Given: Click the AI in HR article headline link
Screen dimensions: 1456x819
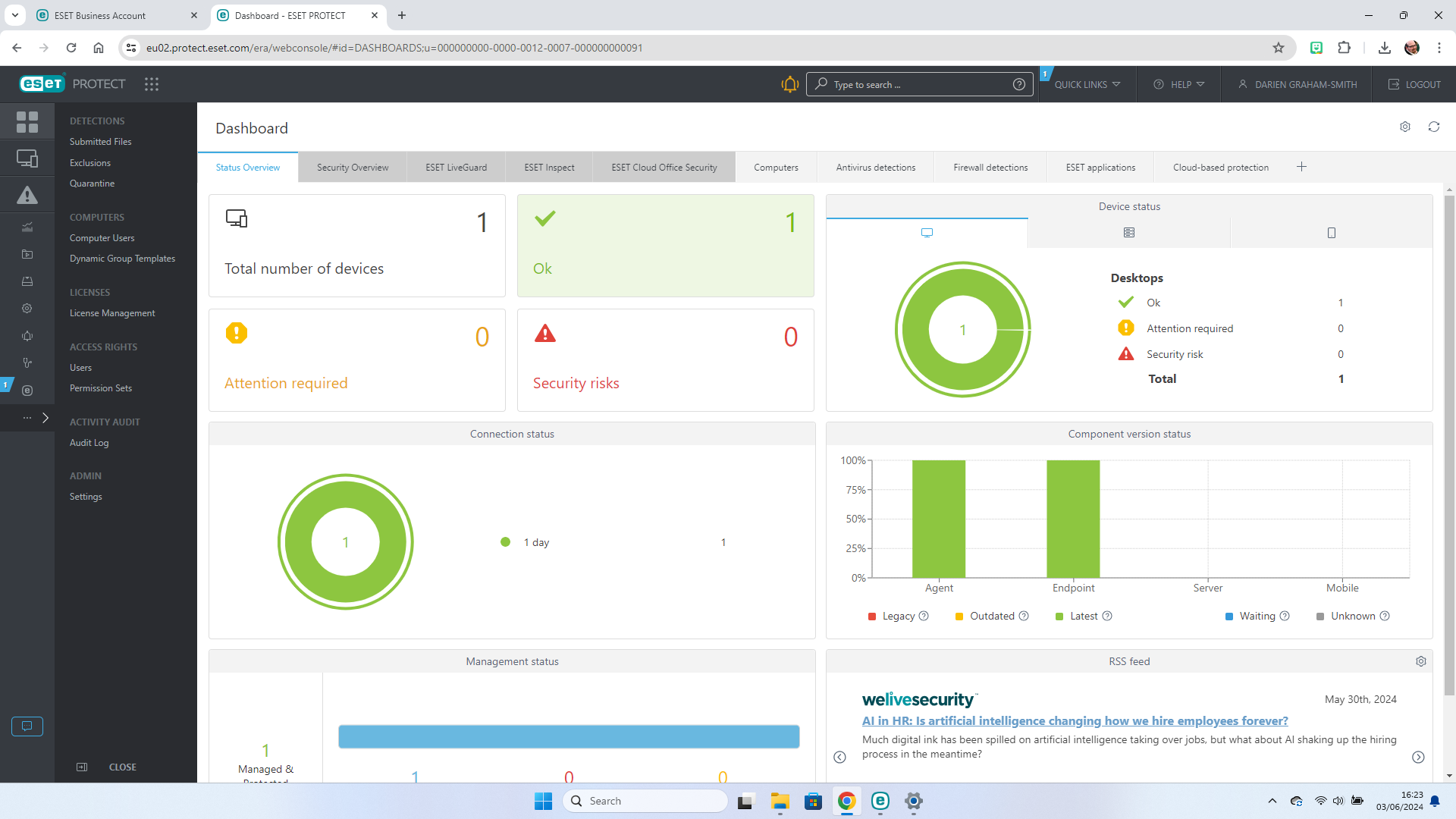Looking at the screenshot, I should coord(1074,721).
